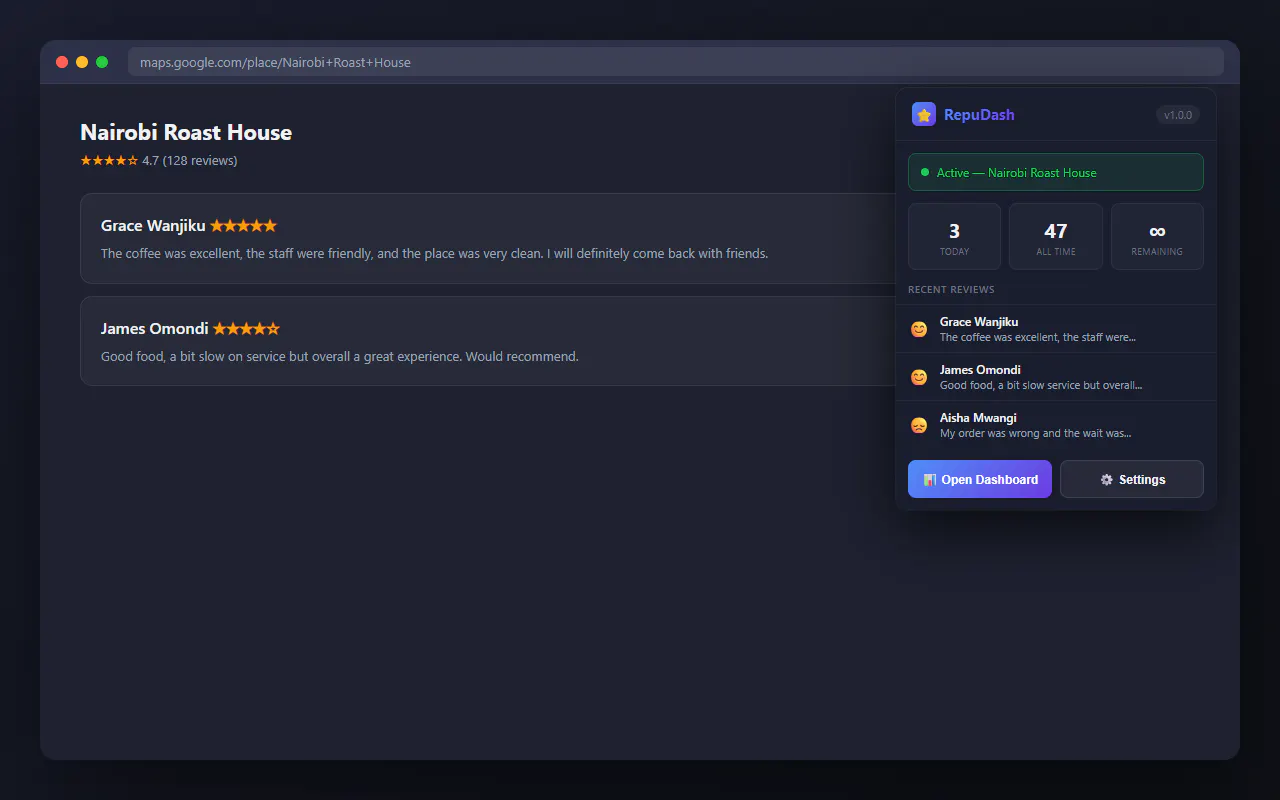This screenshot has width=1280, height=800.
Task: Click Grace Wanjiku's name on the page review card
Action: point(153,226)
